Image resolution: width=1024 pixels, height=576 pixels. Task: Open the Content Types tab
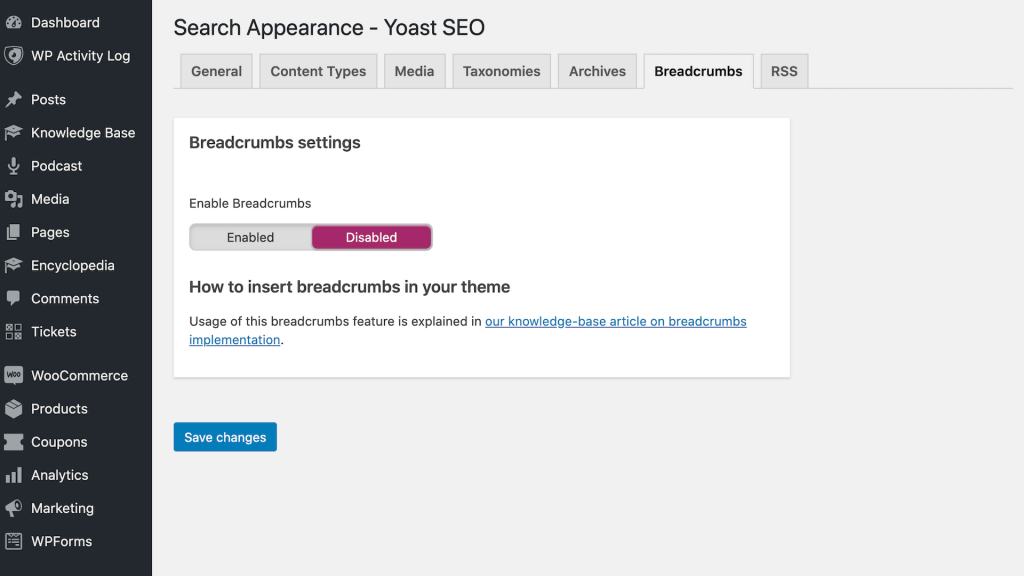pyautogui.click(x=318, y=71)
